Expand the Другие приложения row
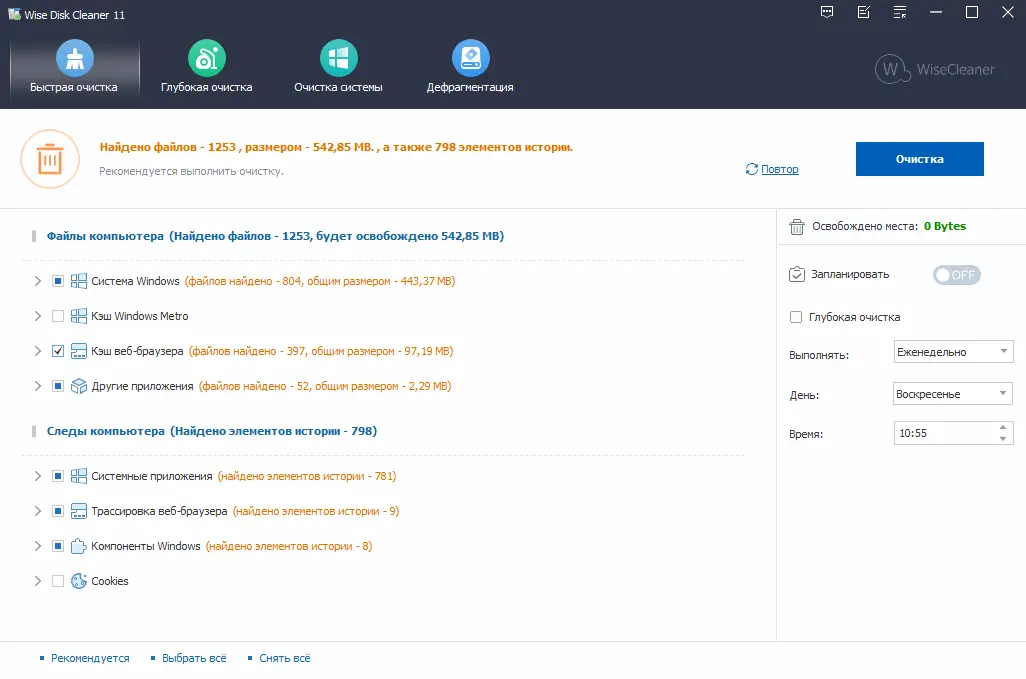The height and width of the screenshot is (679, 1026). (38, 386)
